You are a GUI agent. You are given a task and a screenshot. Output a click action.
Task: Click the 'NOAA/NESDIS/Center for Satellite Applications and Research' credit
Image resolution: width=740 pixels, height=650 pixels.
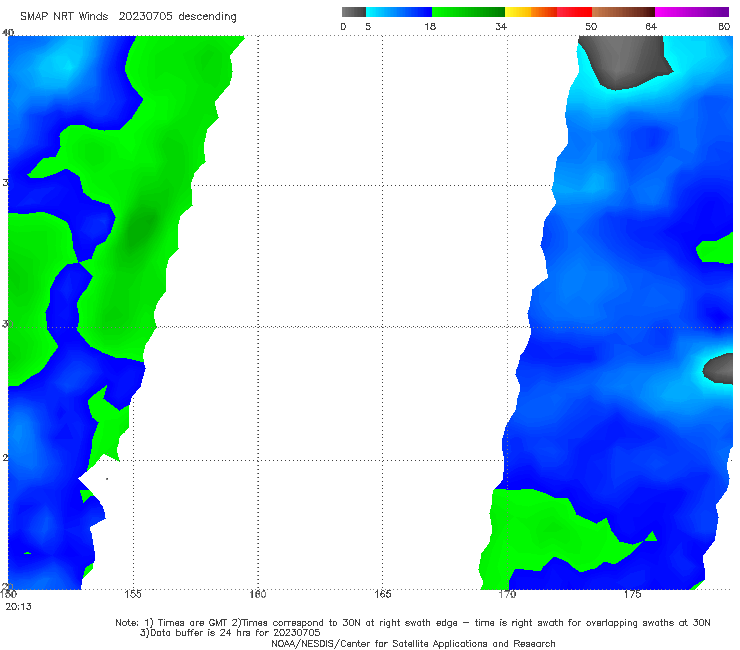tap(413, 644)
